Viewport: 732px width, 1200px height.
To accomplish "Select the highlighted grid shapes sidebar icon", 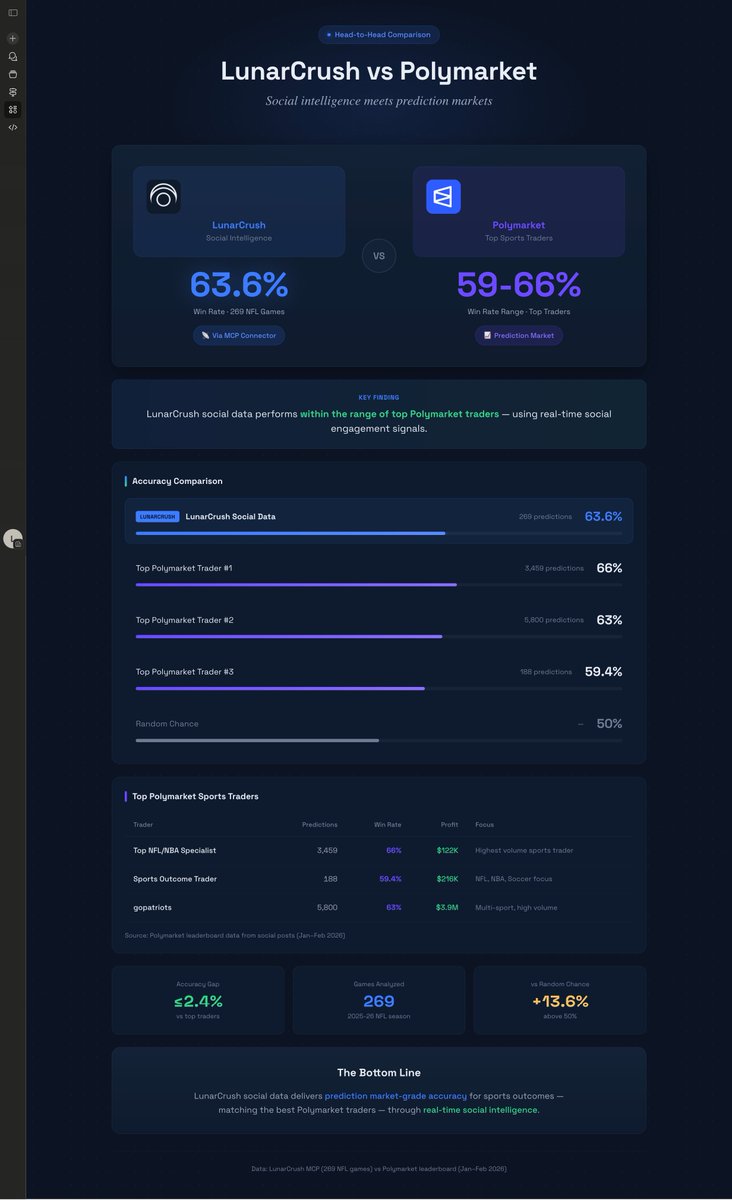I will pyautogui.click(x=13, y=109).
